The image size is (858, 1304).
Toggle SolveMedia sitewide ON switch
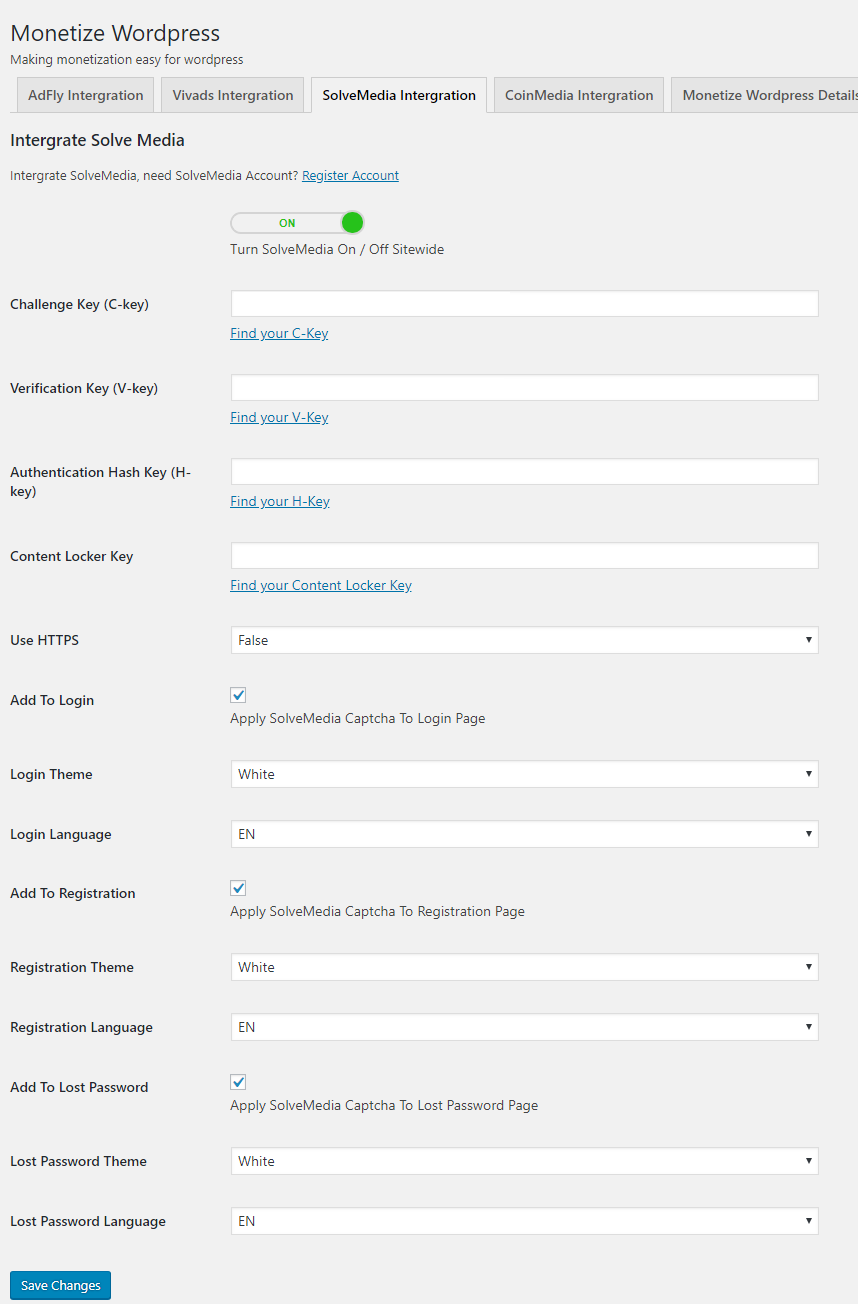tap(297, 223)
